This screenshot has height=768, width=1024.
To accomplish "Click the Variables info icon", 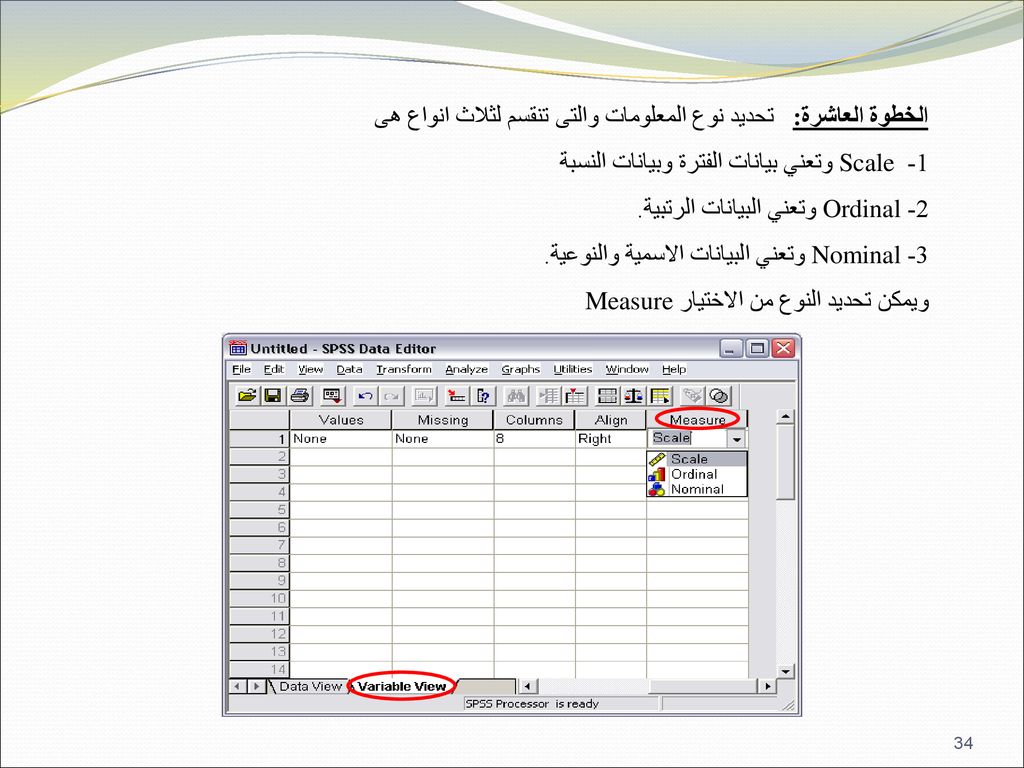I will click(484, 396).
